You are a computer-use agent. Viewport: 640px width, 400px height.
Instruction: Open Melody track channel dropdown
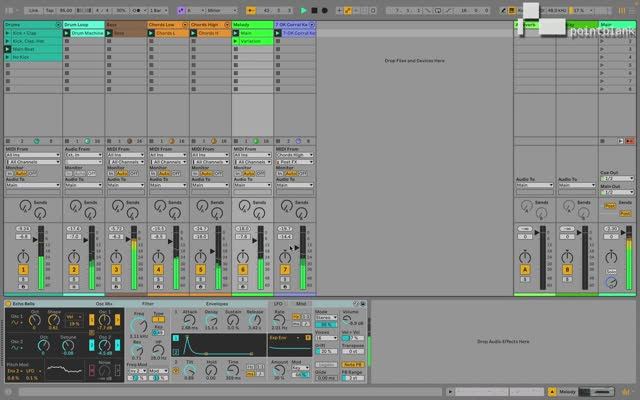(x=253, y=162)
